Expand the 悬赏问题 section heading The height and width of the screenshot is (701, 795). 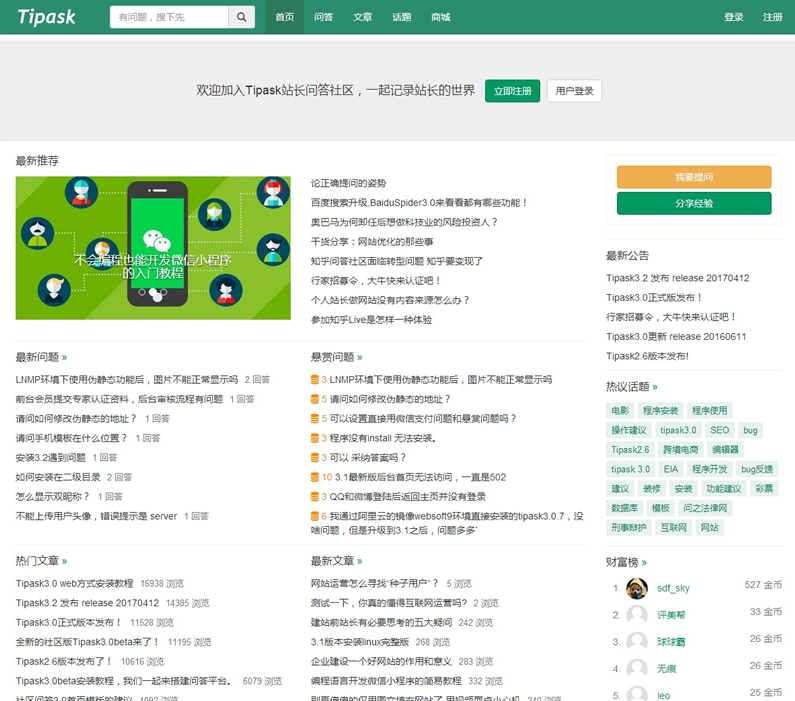click(x=336, y=357)
